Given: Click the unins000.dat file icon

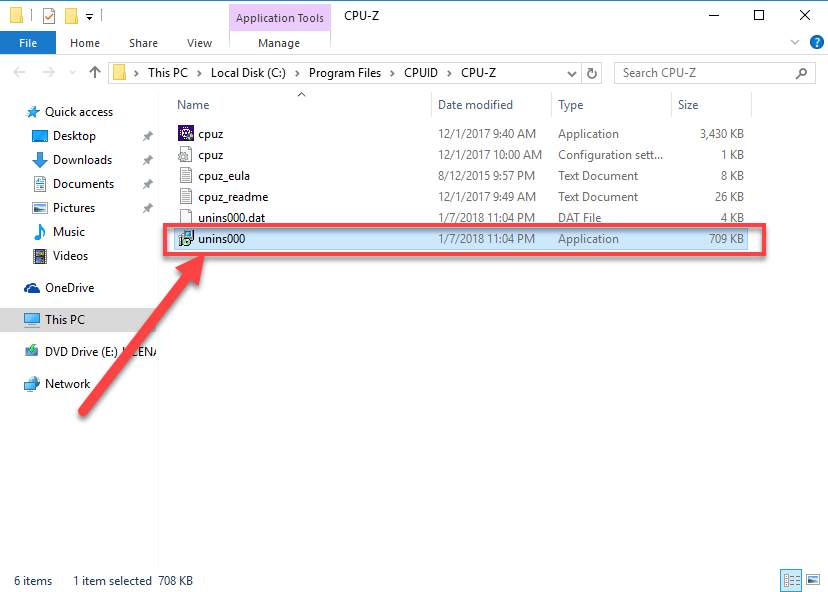Looking at the screenshot, I should (185, 217).
